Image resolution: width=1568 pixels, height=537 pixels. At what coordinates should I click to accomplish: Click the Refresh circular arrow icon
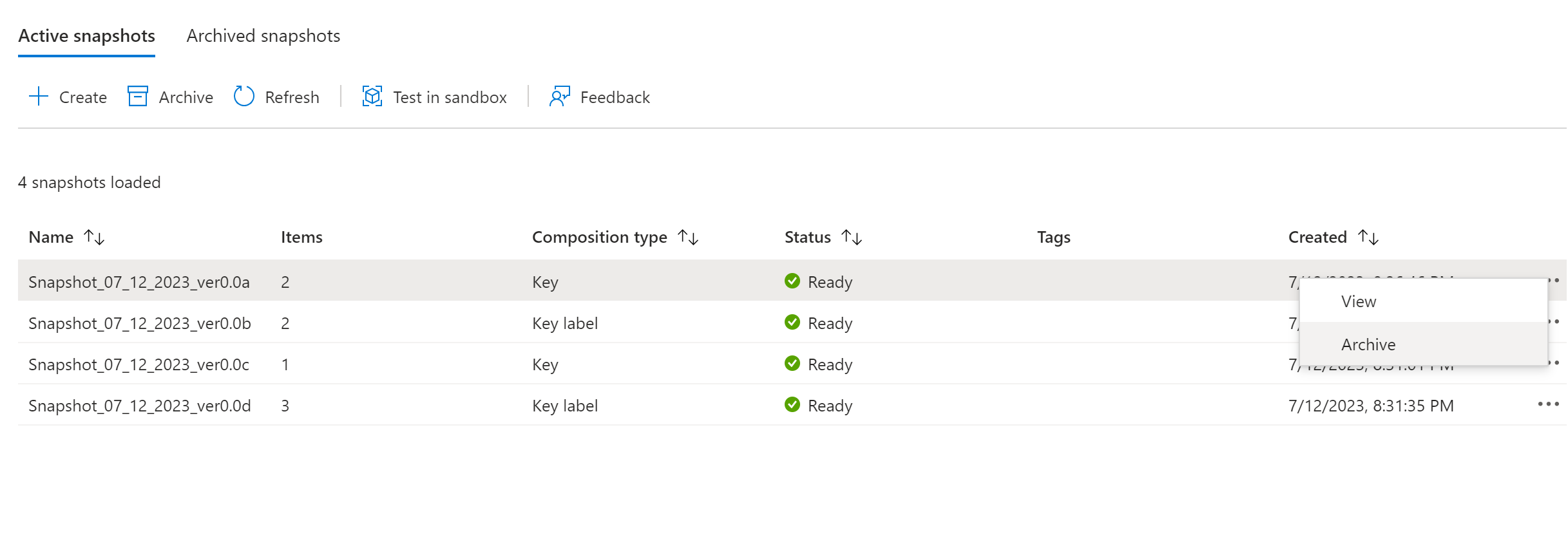244,97
